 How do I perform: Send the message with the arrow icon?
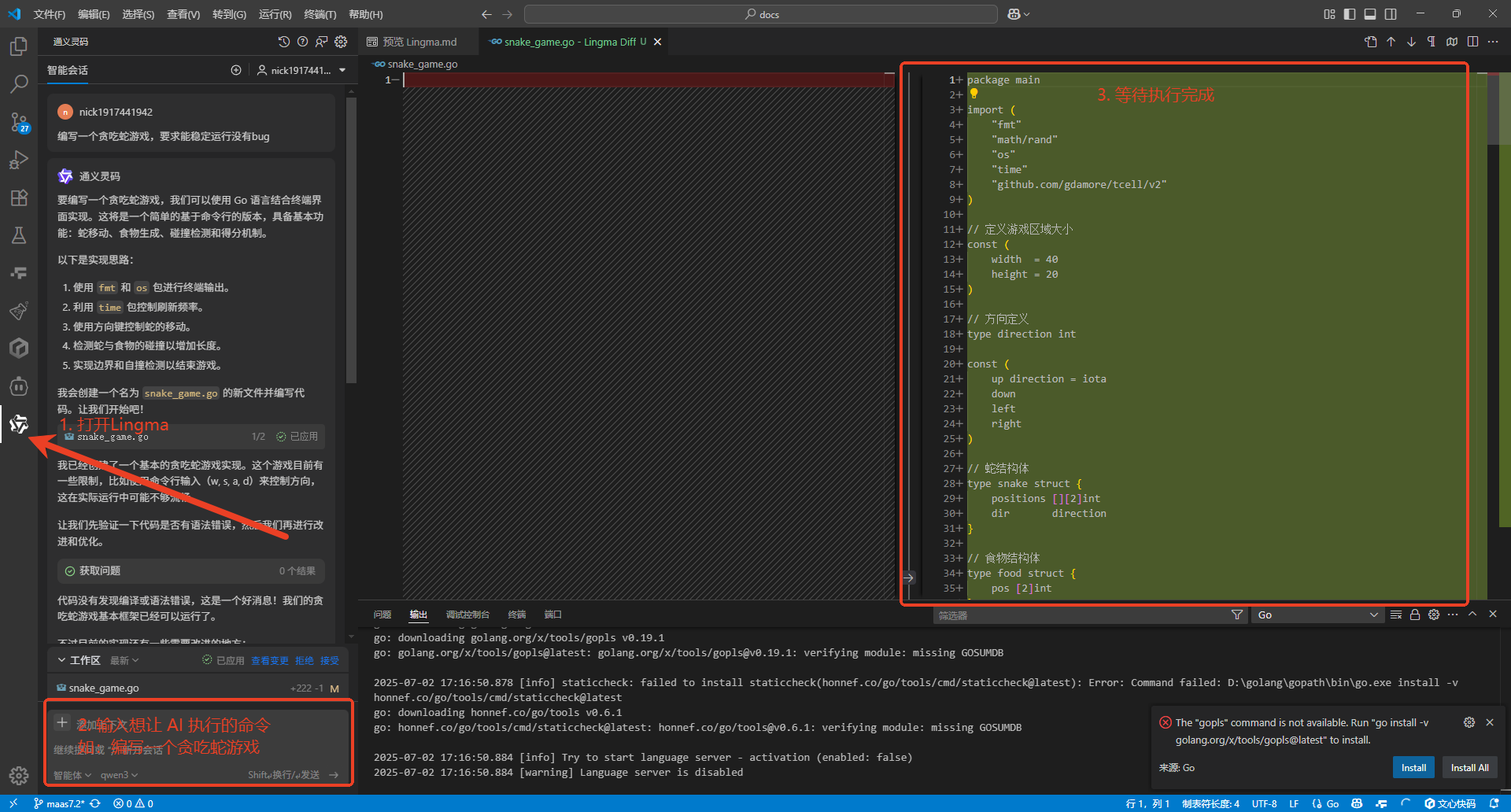click(334, 775)
